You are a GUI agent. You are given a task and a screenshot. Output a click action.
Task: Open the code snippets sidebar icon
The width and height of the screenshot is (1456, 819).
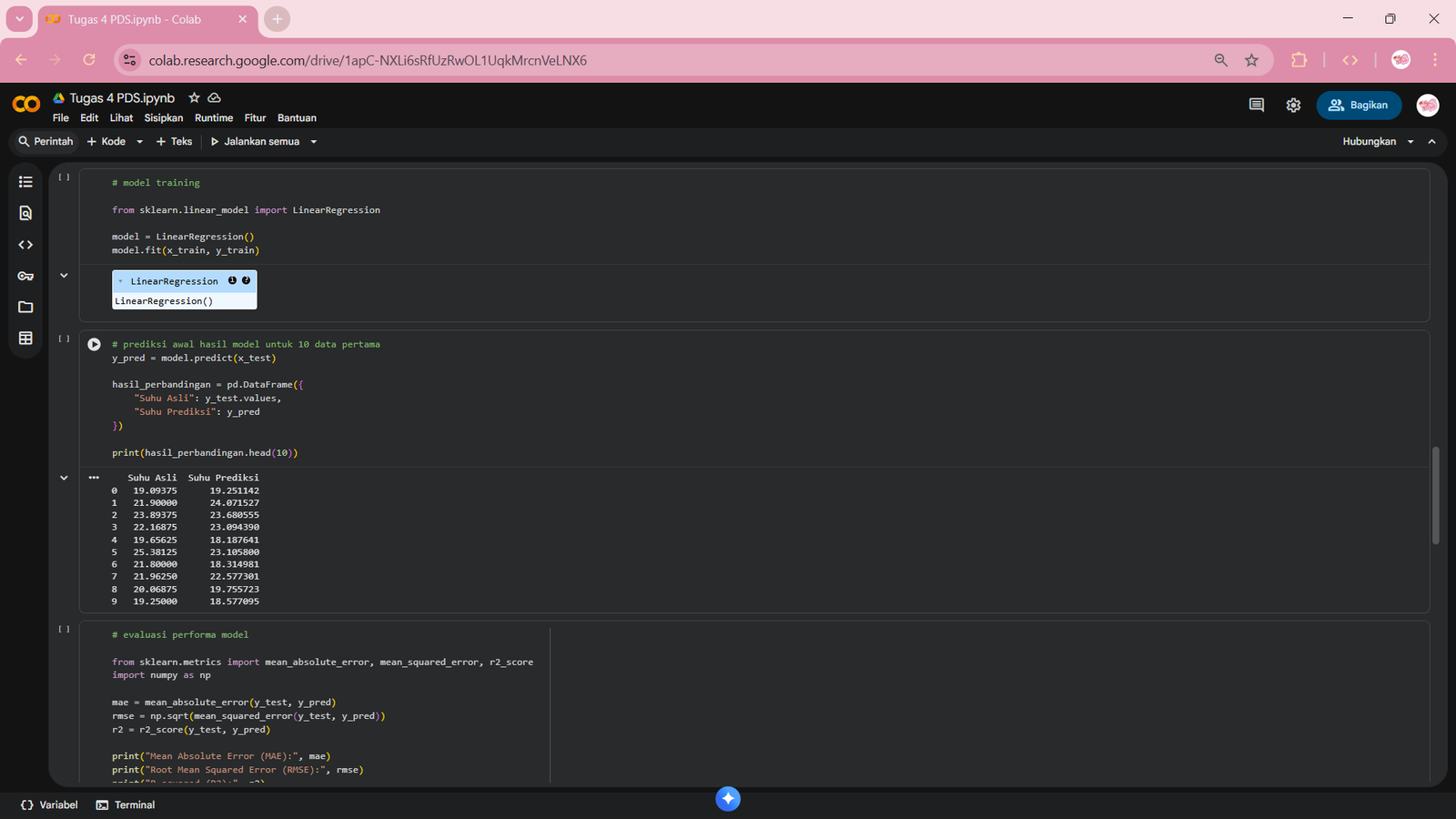pos(25,245)
